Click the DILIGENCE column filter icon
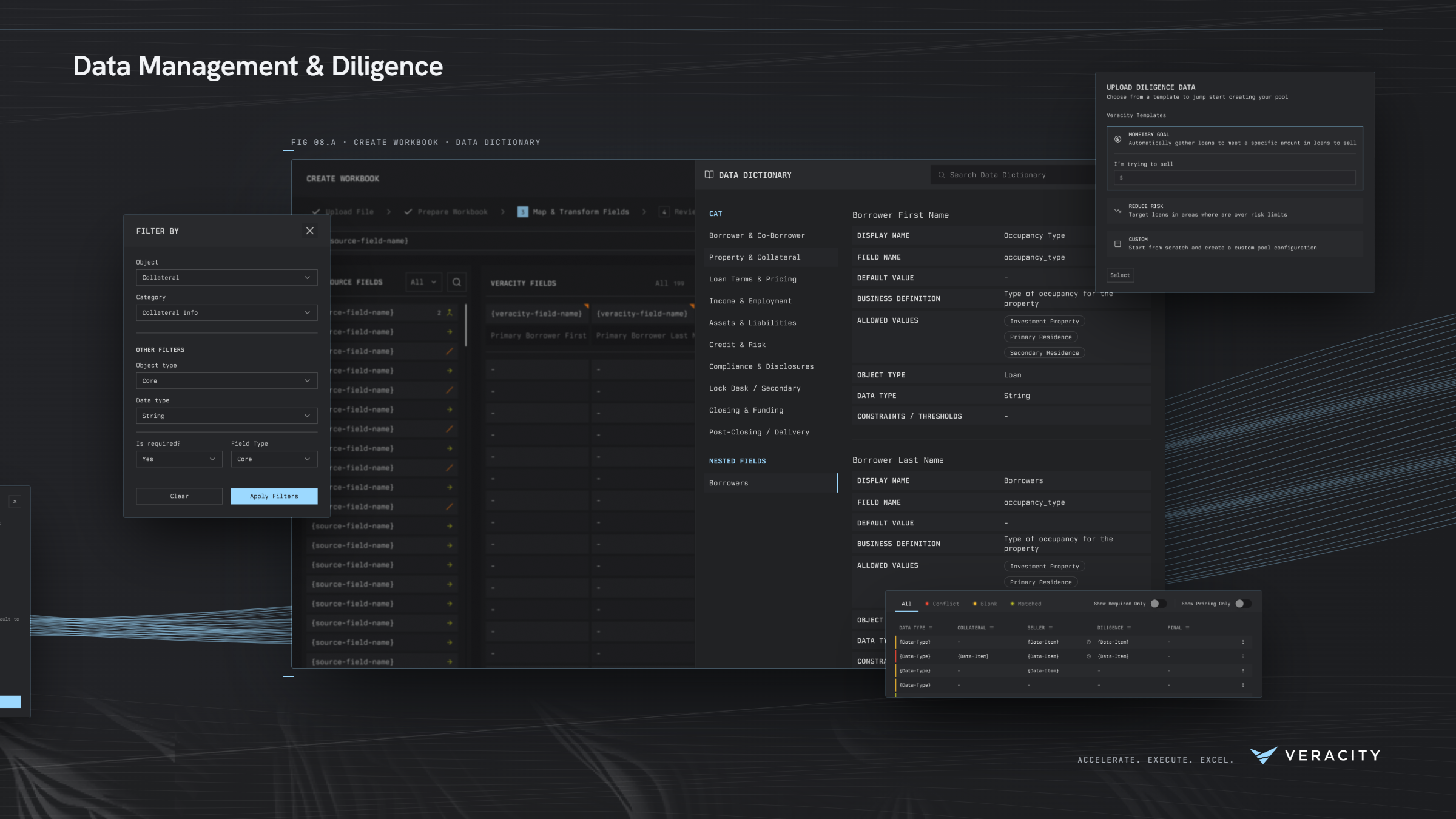The height and width of the screenshot is (819, 1456). [x=1129, y=627]
